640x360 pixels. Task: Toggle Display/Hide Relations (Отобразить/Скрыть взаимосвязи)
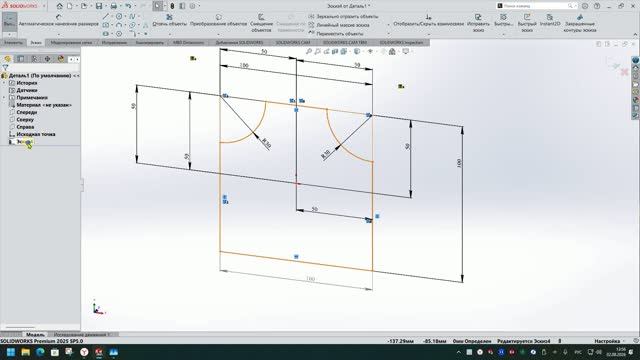[x=429, y=20]
